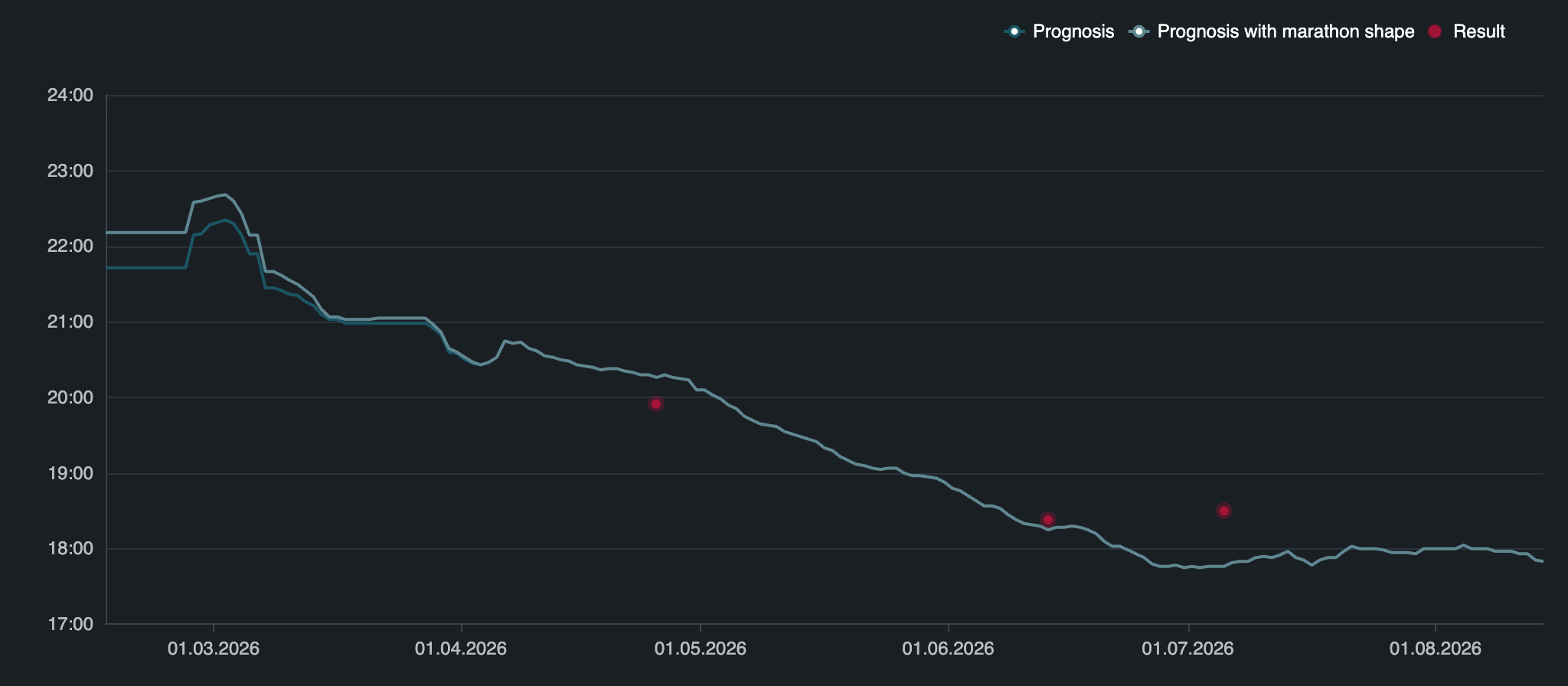The width and height of the screenshot is (1568, 686).
Task: Select the result point in mid-June
Action: point(1048,520)
